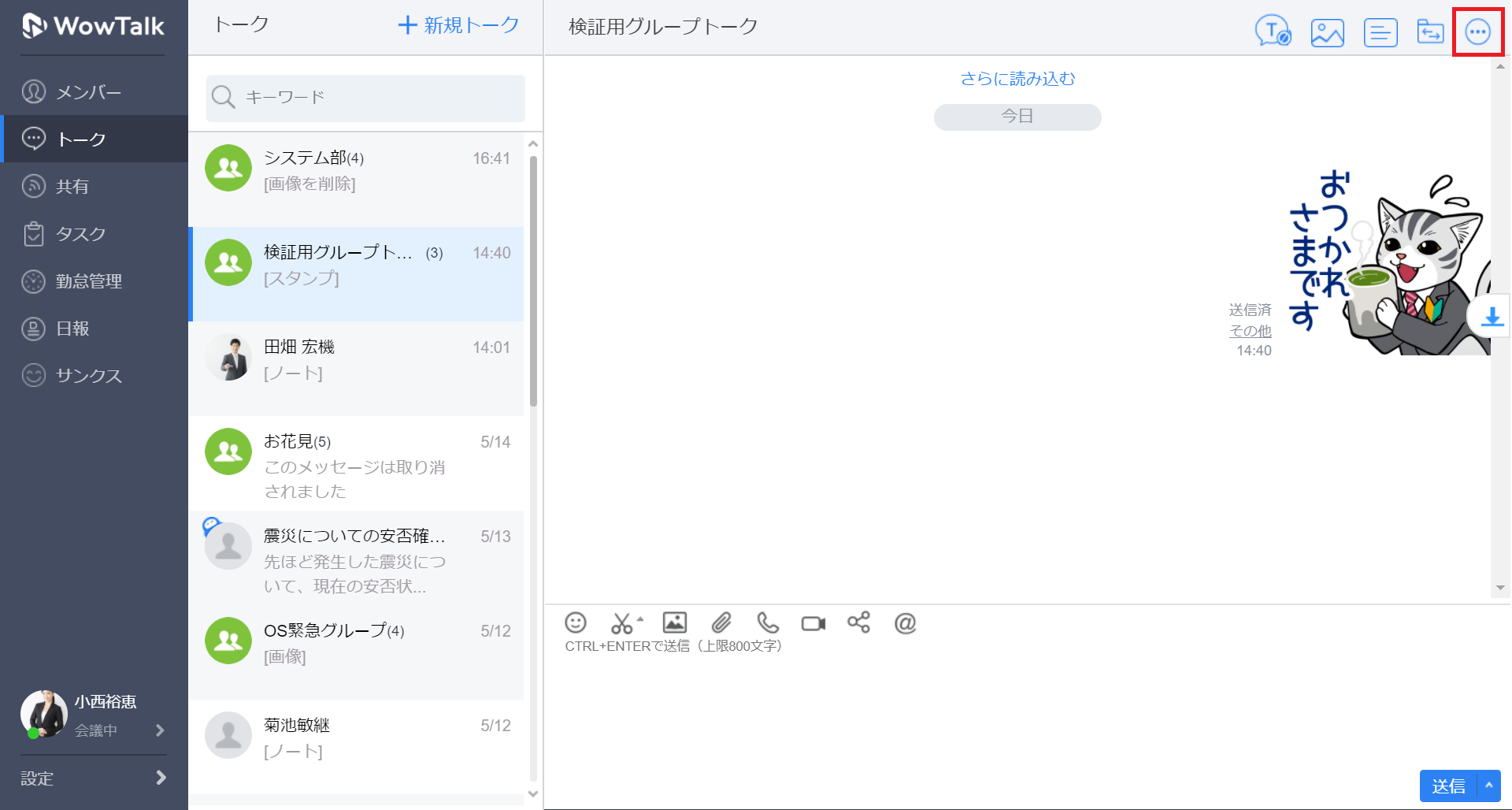Open the タスク sidebar section
The width and height of the screenshot is (1512, 810).
click(x=94, y=234)
